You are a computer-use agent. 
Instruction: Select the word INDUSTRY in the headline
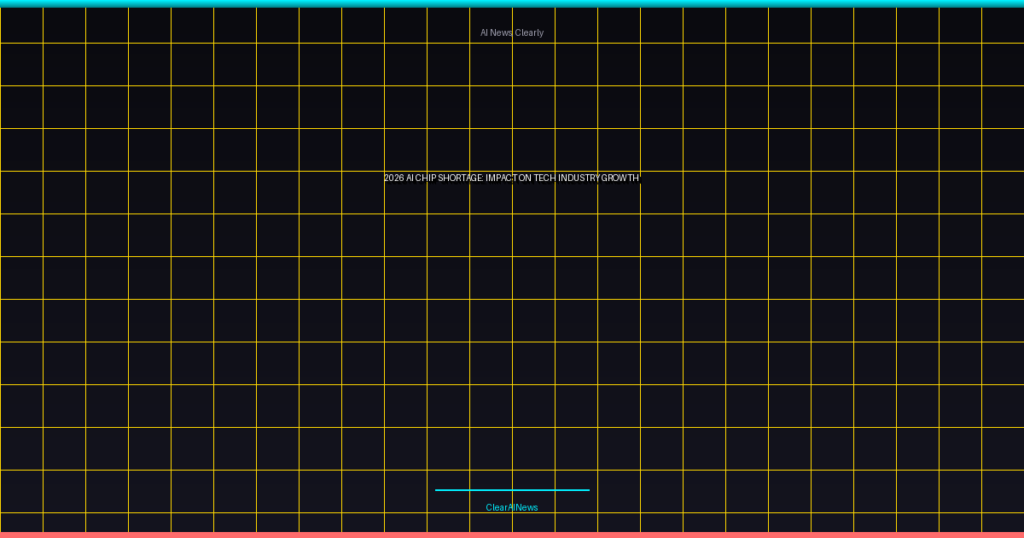tap(577, 178)
